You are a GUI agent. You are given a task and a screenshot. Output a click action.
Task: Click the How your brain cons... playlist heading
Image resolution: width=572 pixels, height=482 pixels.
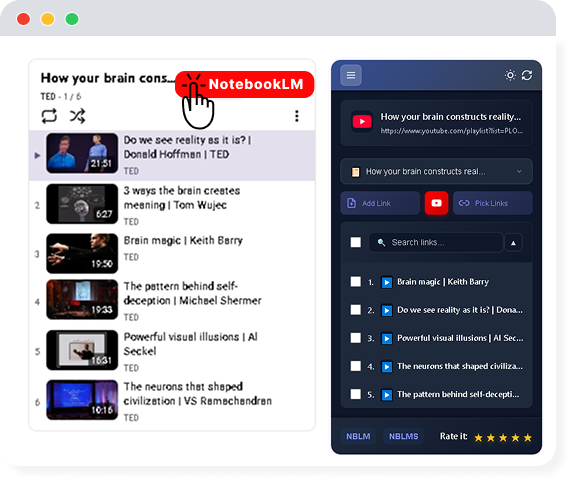[x=108, y=78]
